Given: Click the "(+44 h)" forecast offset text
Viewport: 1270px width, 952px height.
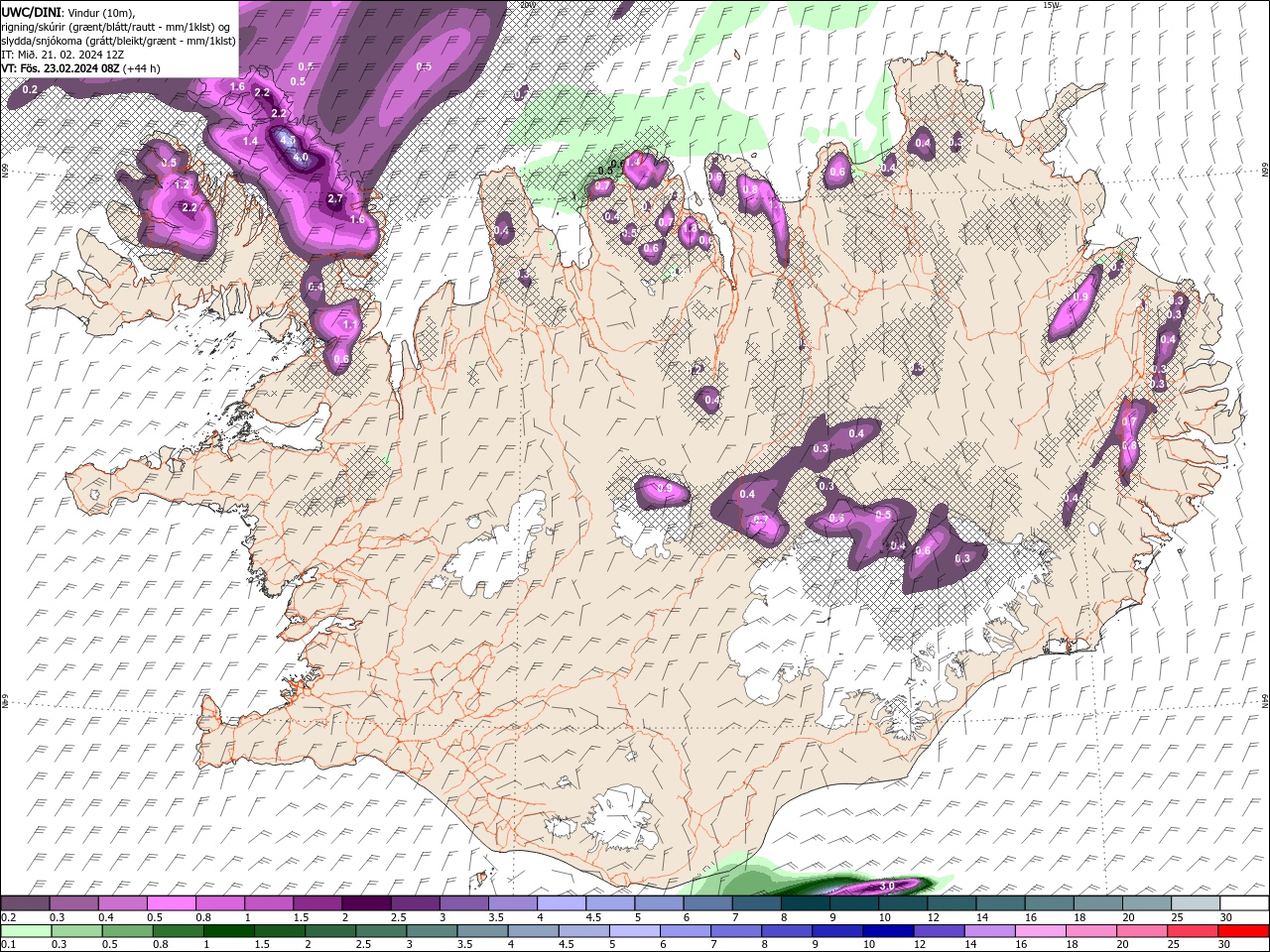Looking at the screenshot, I should [142, 68].
